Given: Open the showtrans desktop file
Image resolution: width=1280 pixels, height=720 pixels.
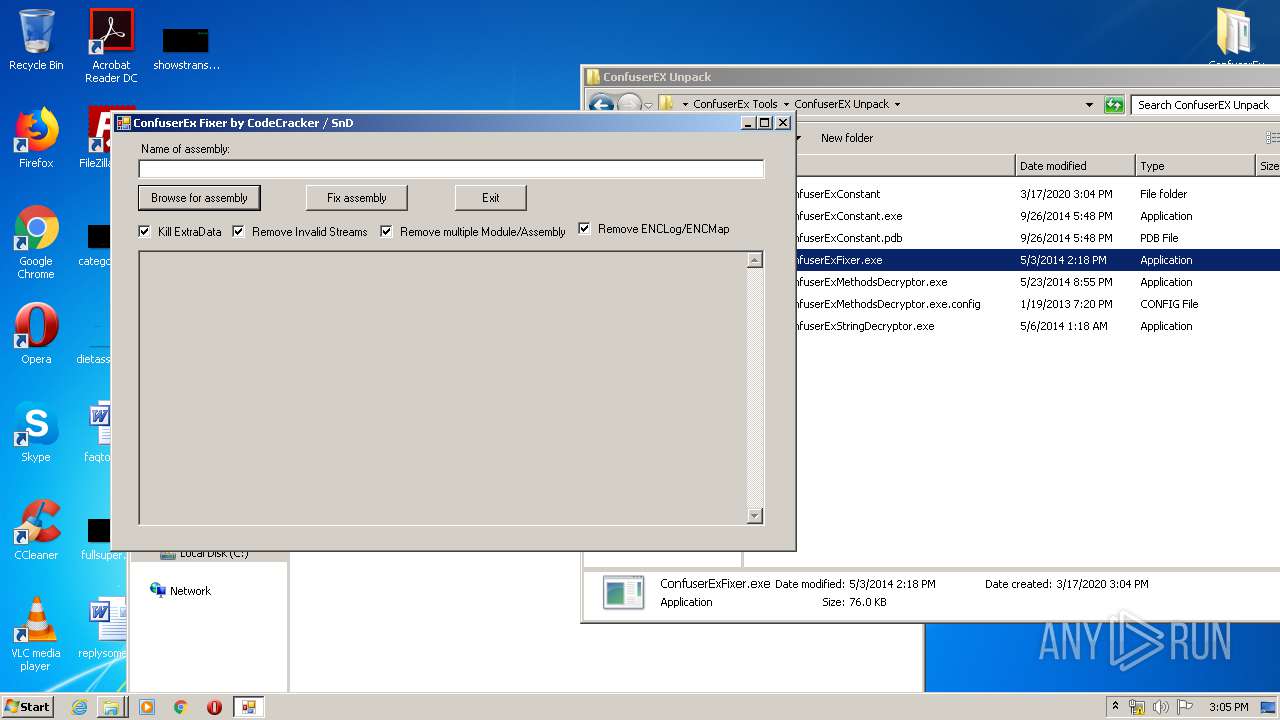Looking at the screenshot, I should click(x=186, y=48).
